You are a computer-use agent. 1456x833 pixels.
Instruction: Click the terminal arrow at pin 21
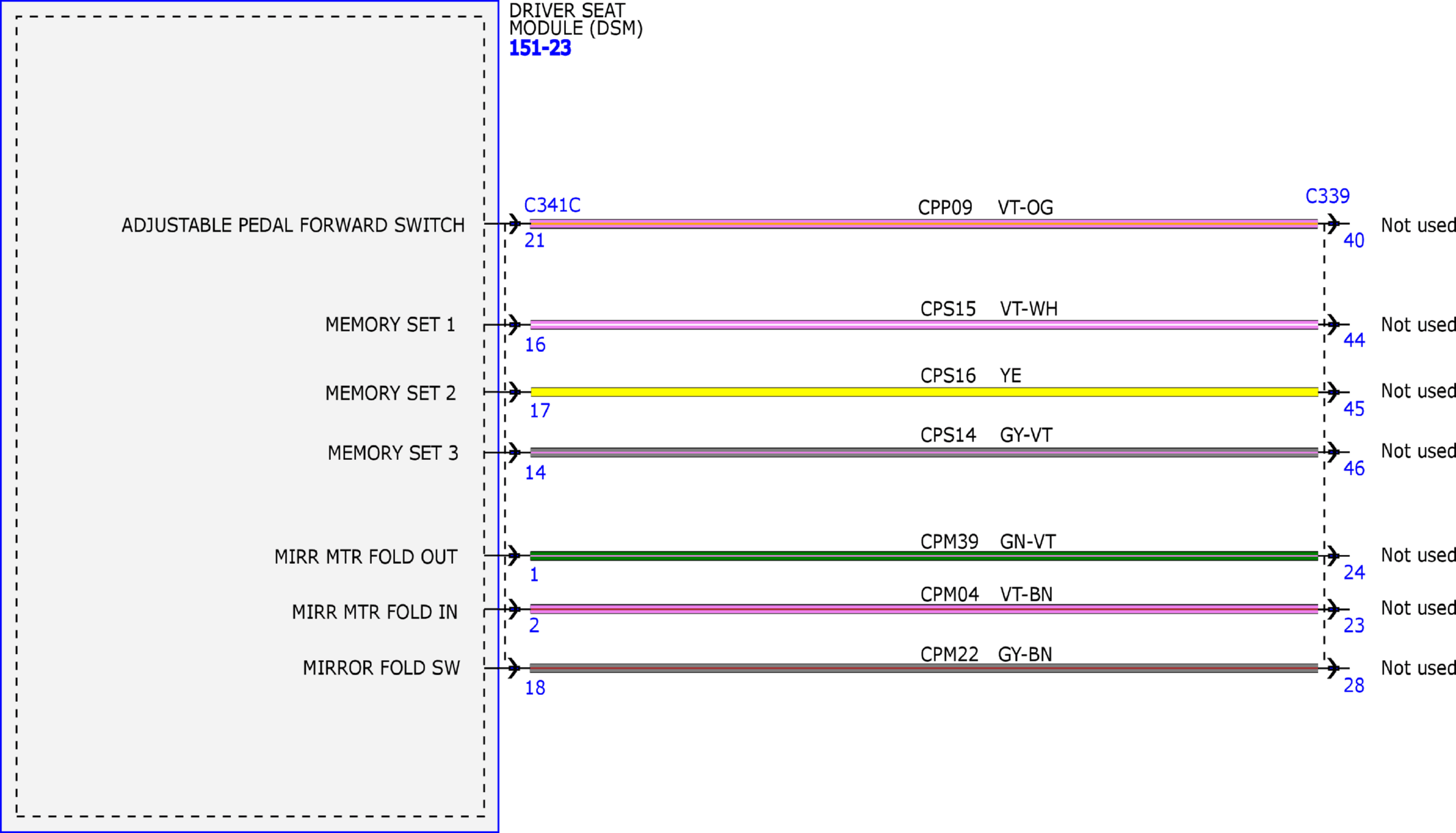pos(514,223)
